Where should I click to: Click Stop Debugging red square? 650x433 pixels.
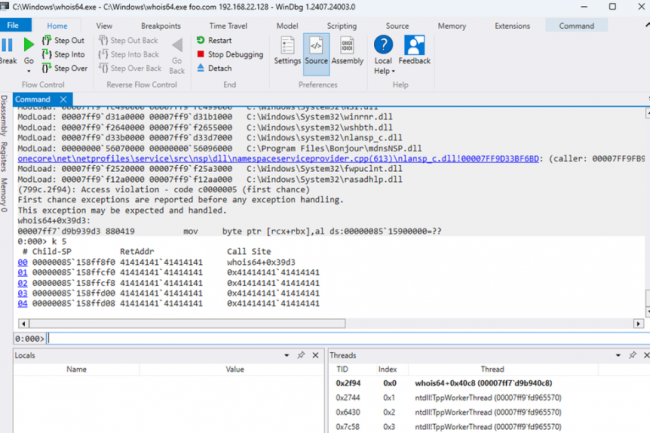(201, 54)
